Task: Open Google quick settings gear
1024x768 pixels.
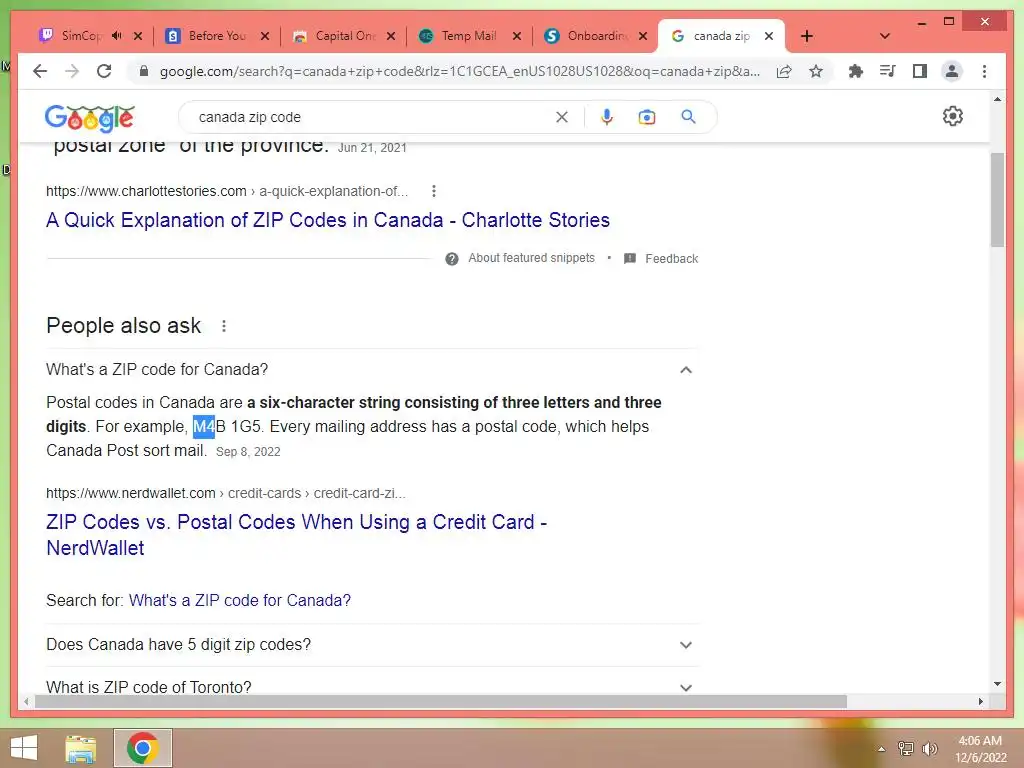Action: (952, 116)
